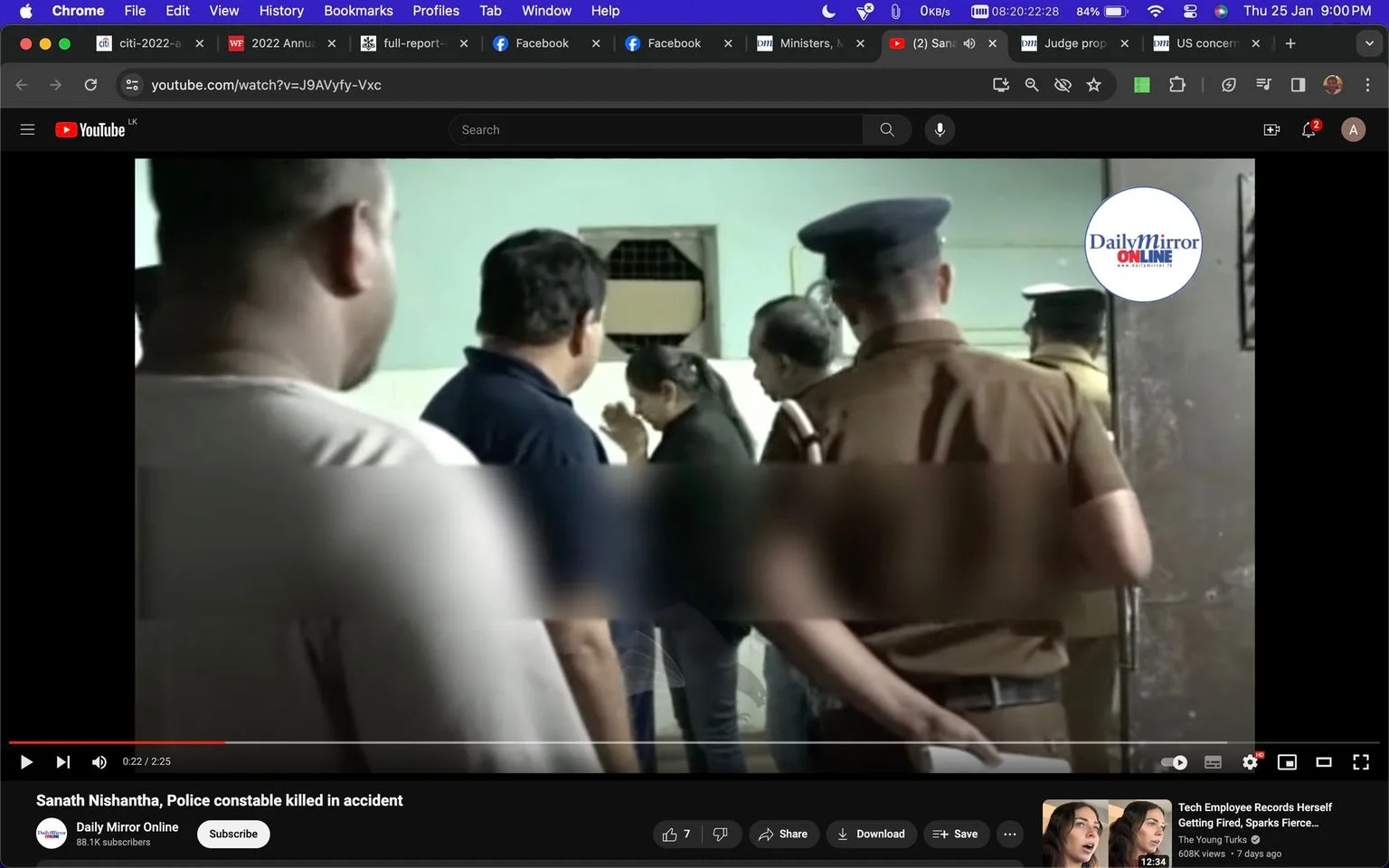
Task: Toggle the autoplay switch
Action: [x=1175, y=762]
